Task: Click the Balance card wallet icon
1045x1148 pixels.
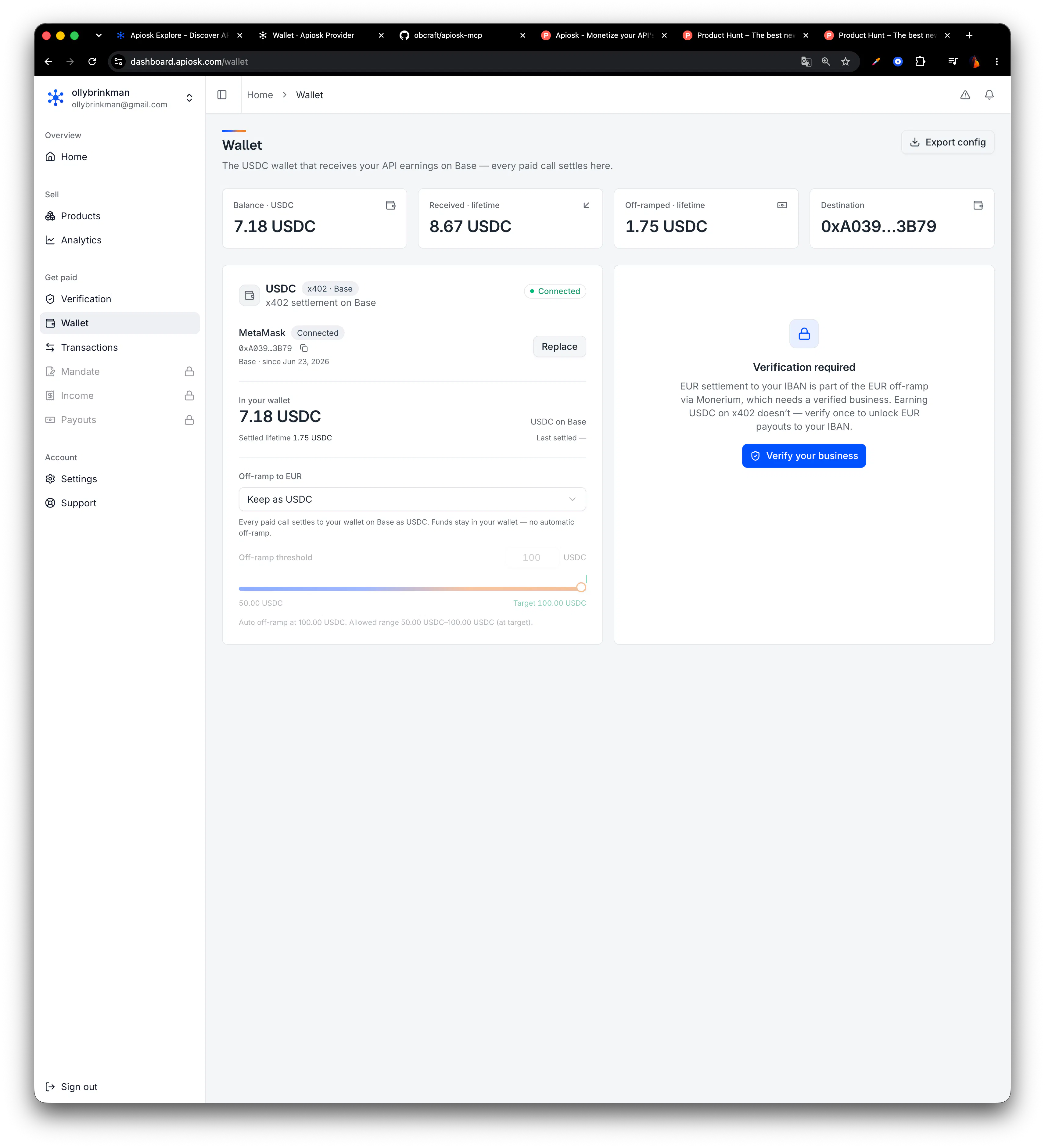Action: [x=391, y=205]
